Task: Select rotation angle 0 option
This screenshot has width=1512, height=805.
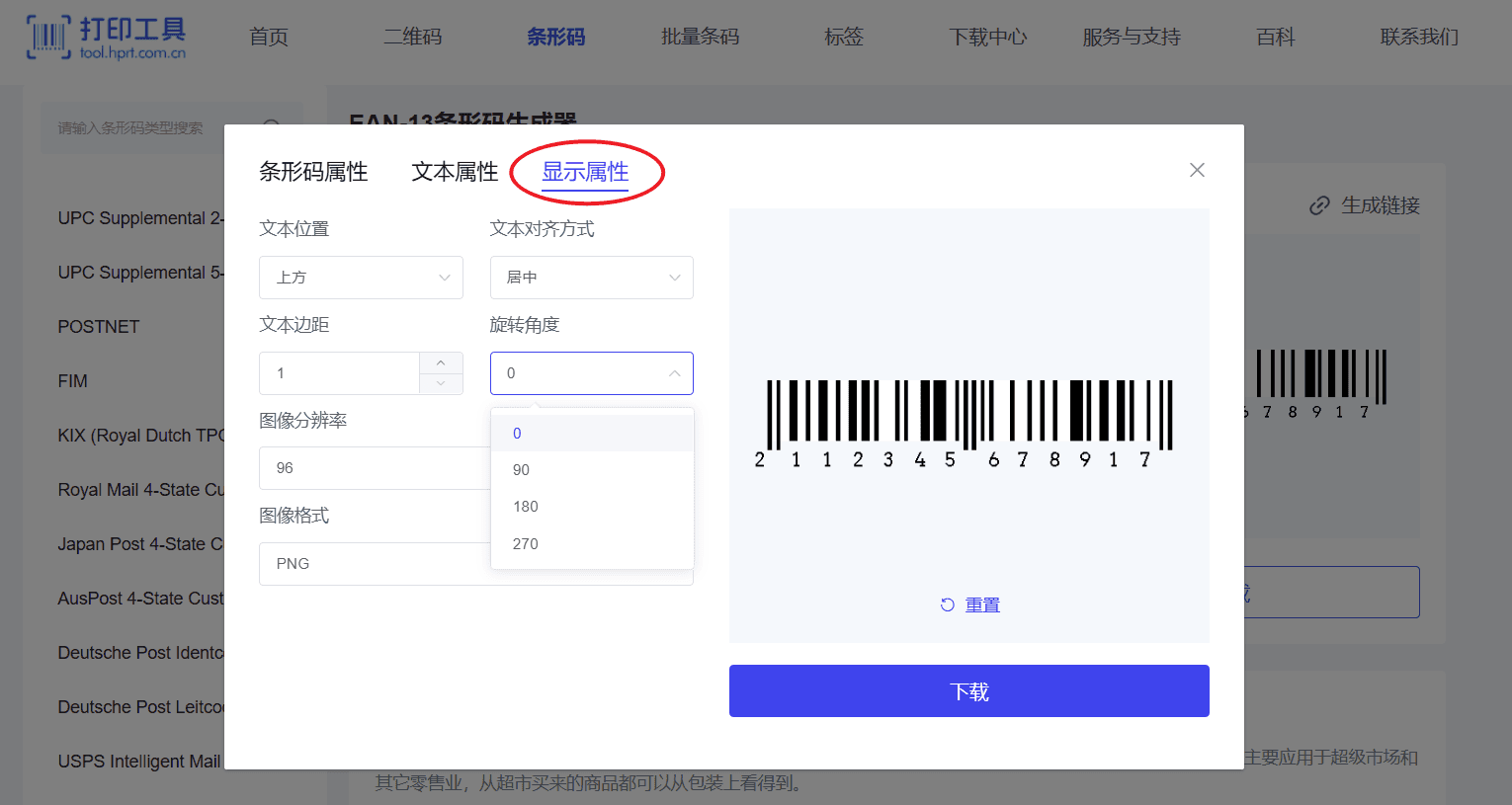Action: coord(592,434)
